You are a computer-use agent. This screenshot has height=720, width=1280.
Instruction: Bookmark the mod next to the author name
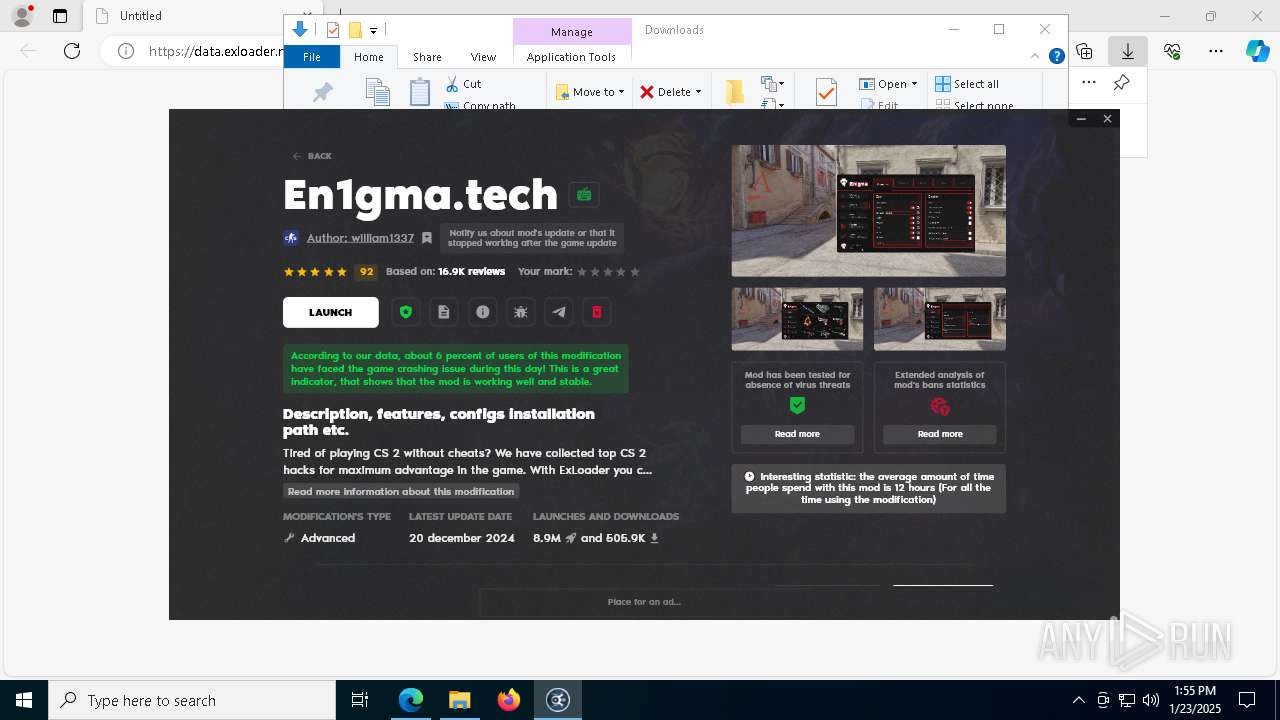coord(427,238)
